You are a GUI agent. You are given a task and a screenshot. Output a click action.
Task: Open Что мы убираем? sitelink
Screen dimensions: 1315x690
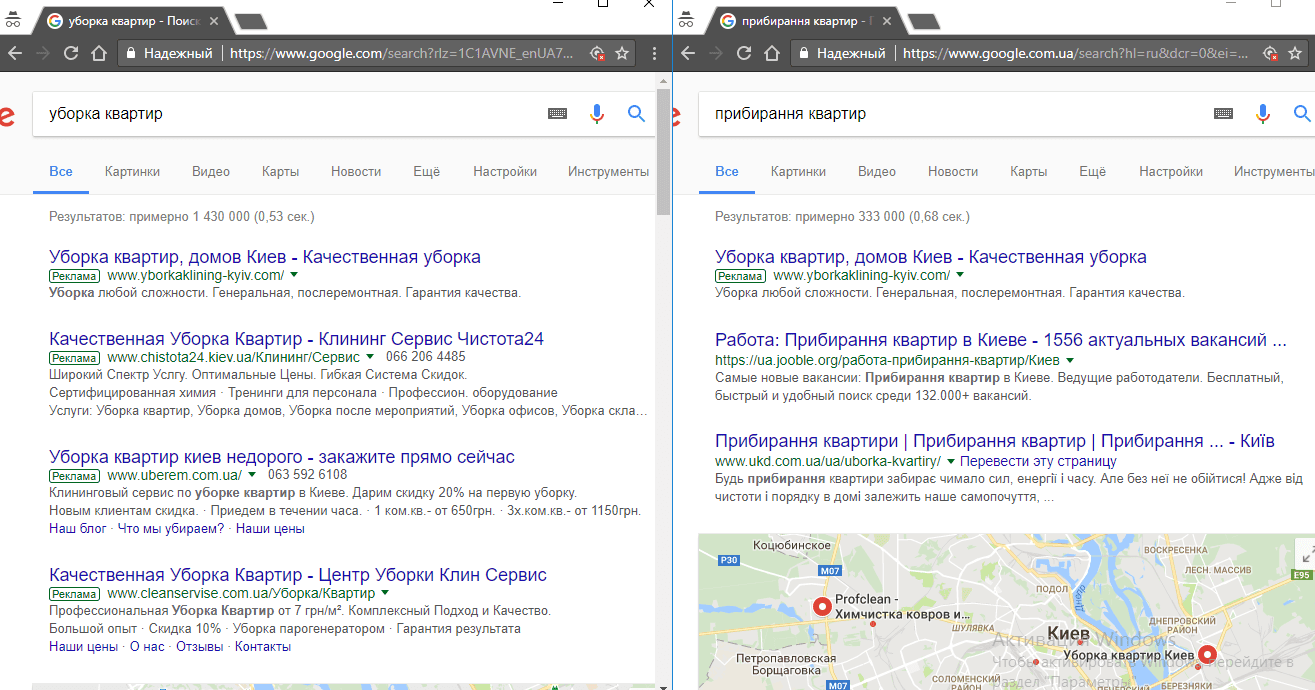[171, 529]
